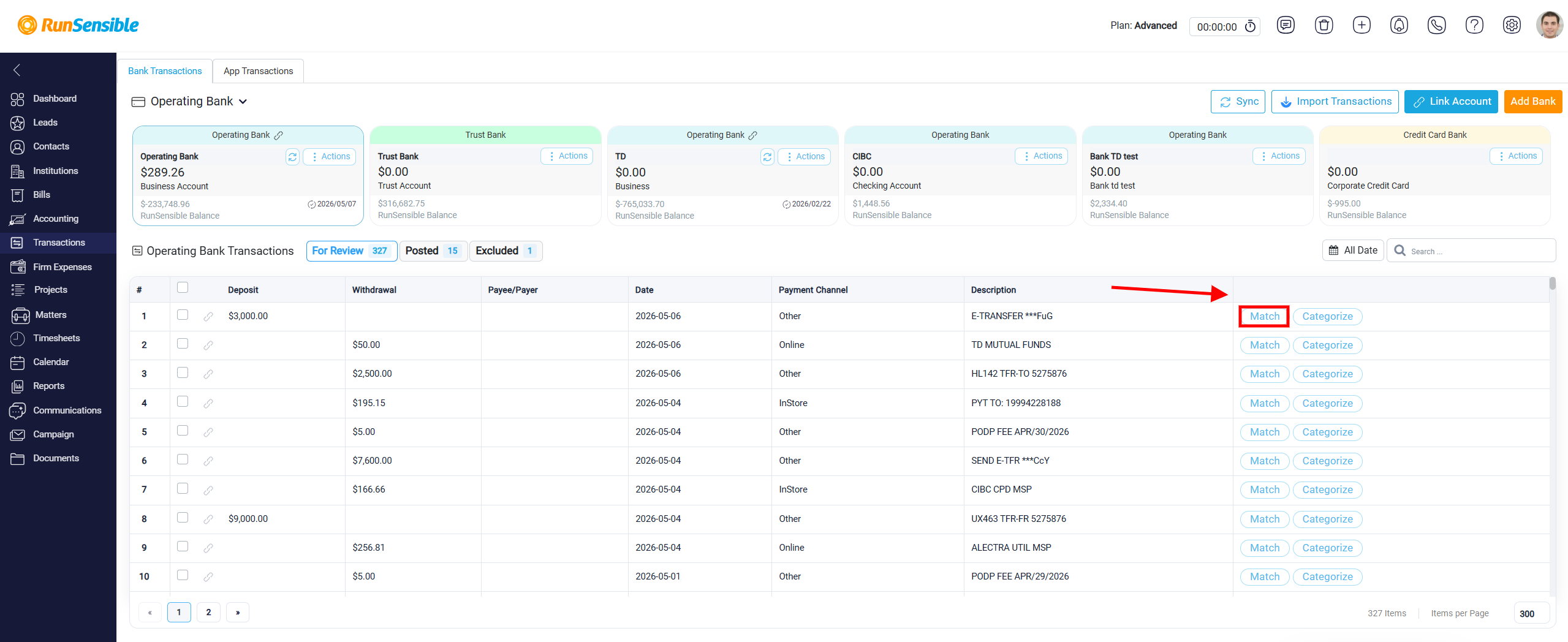Open Actions menu on Bank TD test card
Viewport: 1568px width, 642px height.
point(1279,156)
